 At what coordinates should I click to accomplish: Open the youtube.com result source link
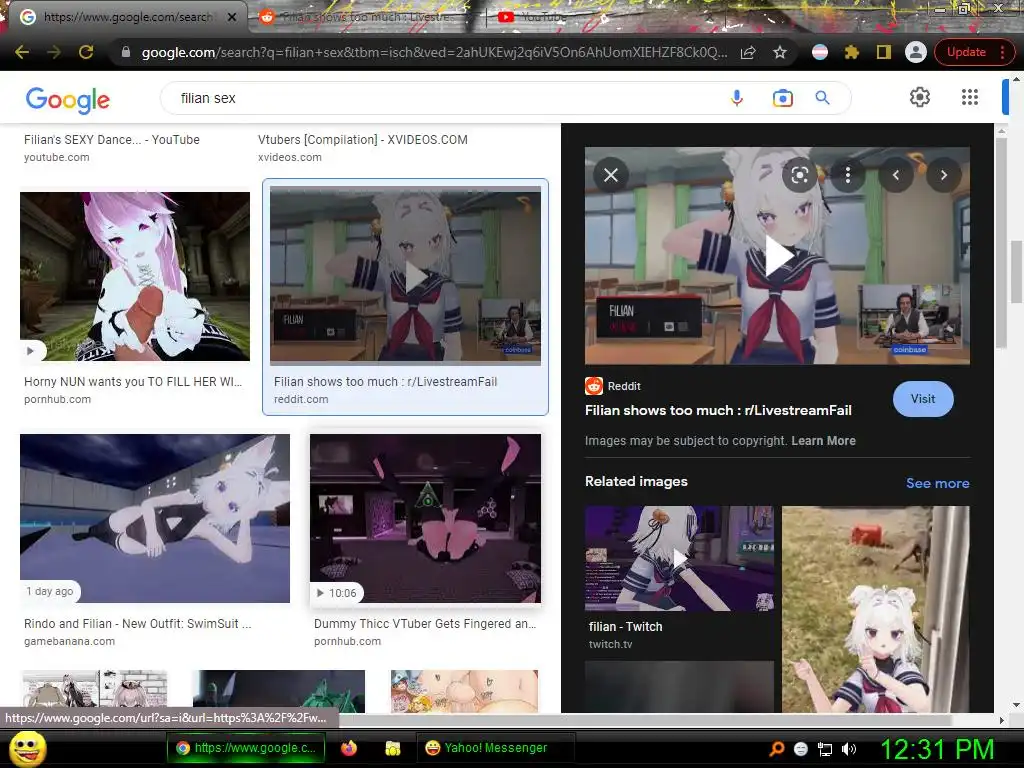click(56, 157)
